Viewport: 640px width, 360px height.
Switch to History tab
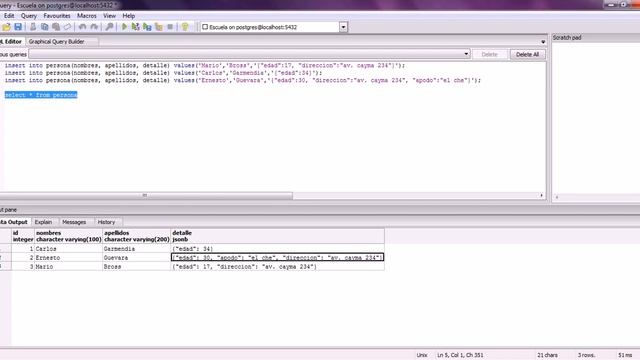pos(106,222)
